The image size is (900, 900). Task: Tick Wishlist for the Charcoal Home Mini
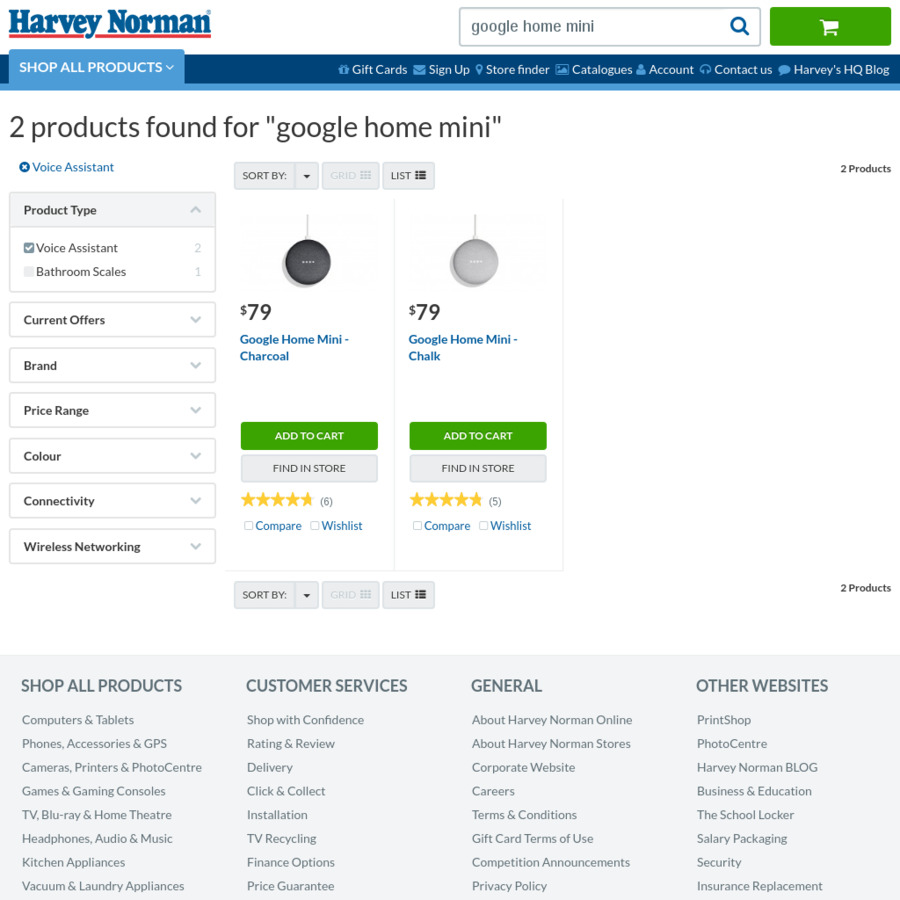click(315, 525)
